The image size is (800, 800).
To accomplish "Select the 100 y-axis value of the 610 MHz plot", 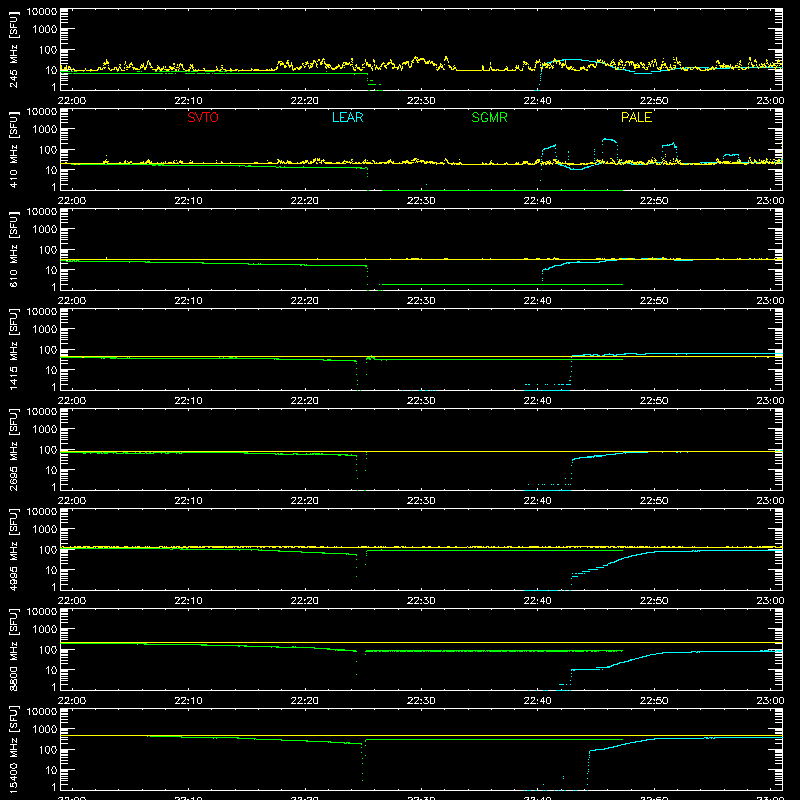I will (48, 249).
